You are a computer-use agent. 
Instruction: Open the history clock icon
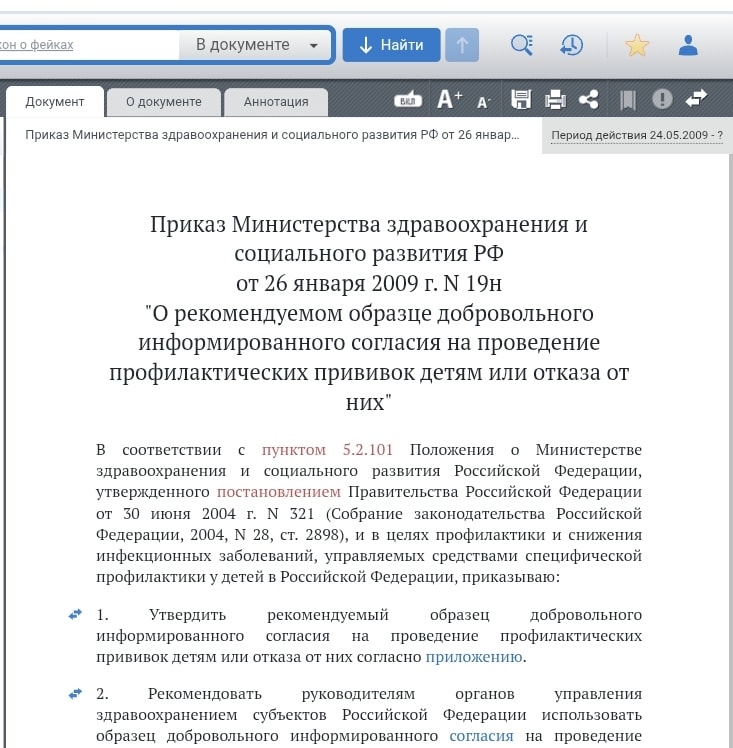click(x=571, y=45)
